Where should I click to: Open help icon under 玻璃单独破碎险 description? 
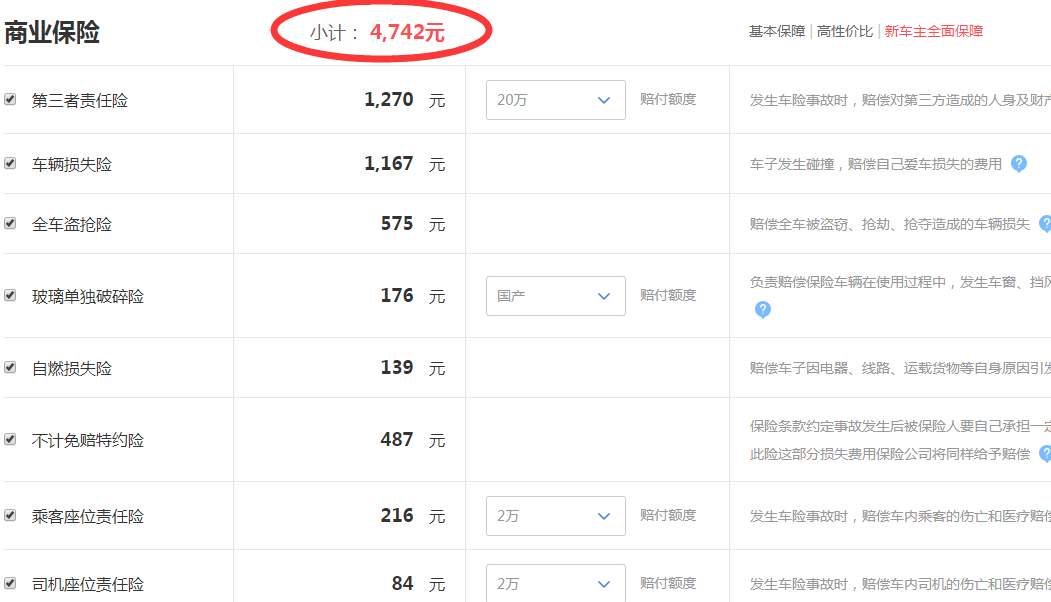[x=763, y=309]
